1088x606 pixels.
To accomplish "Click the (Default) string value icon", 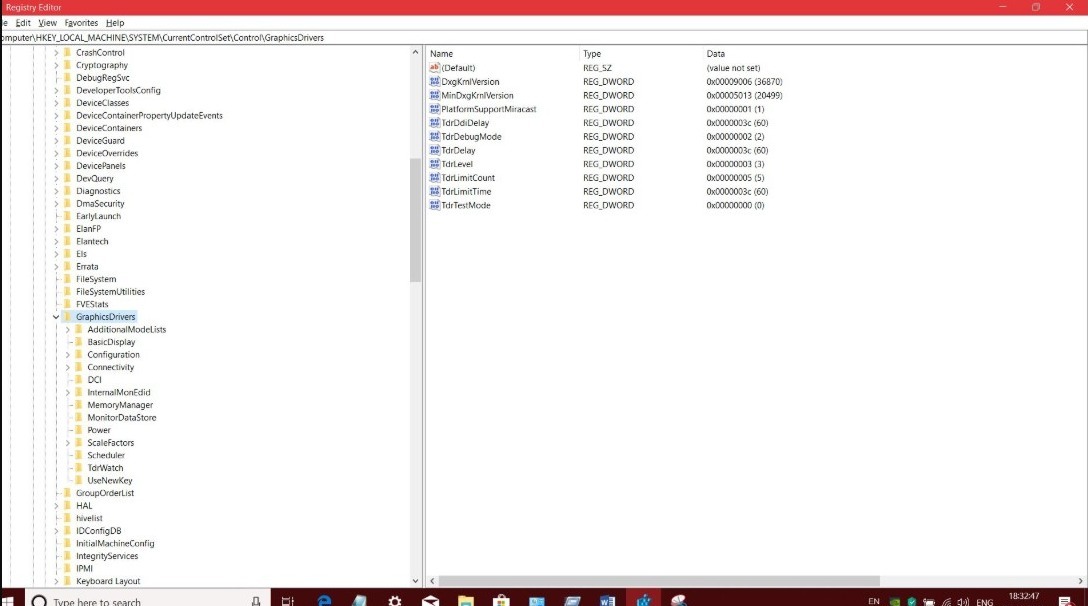I will pos(434,68).
